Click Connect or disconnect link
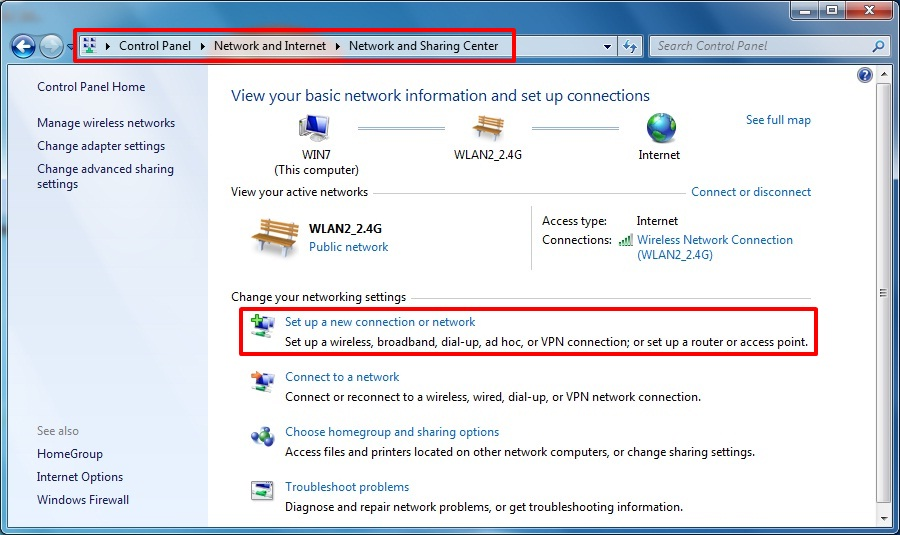900x535 pixels. point(751,192)
